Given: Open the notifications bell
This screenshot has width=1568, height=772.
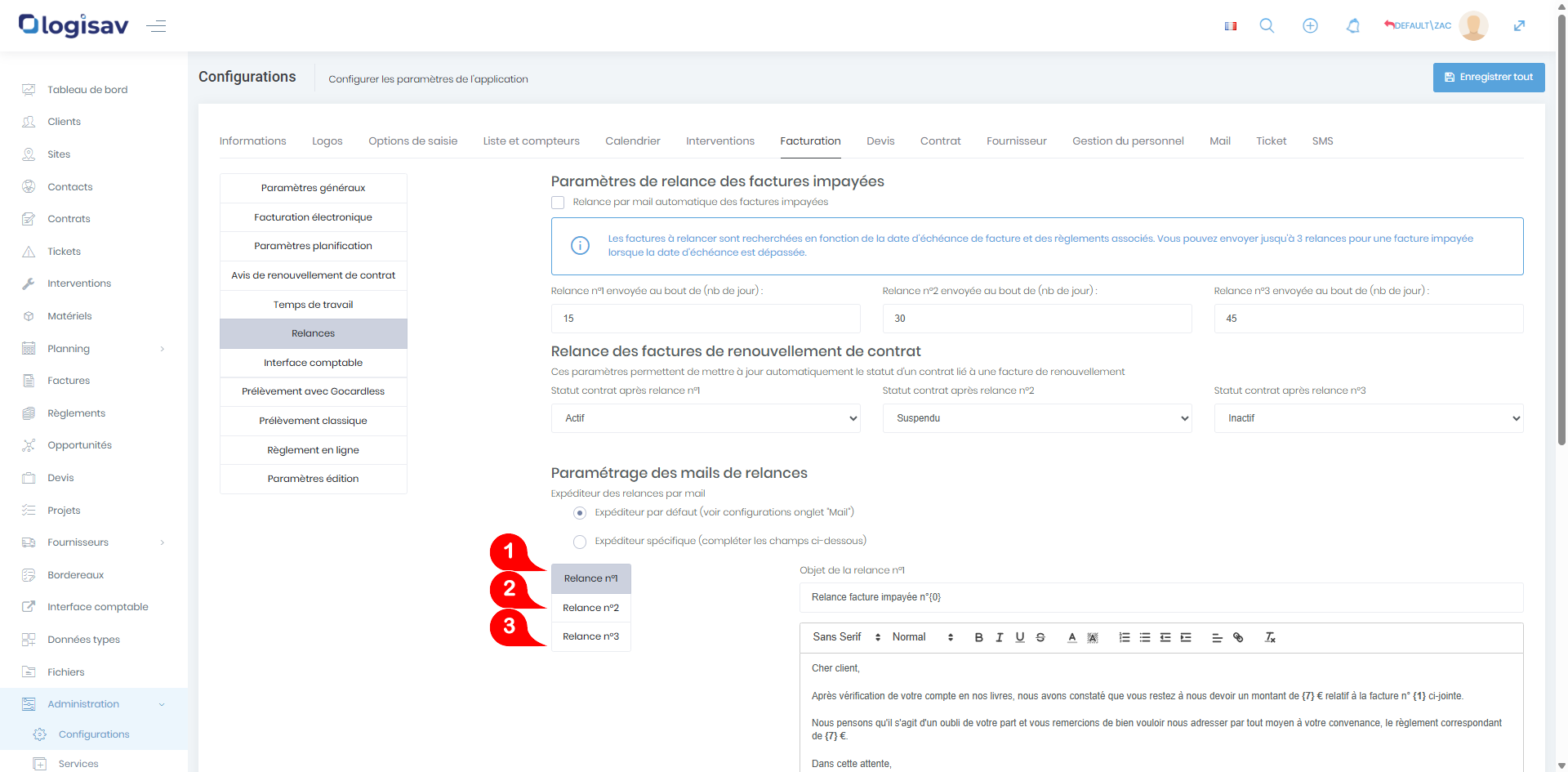Looking at the screenshot, I should coord(1353,26).
